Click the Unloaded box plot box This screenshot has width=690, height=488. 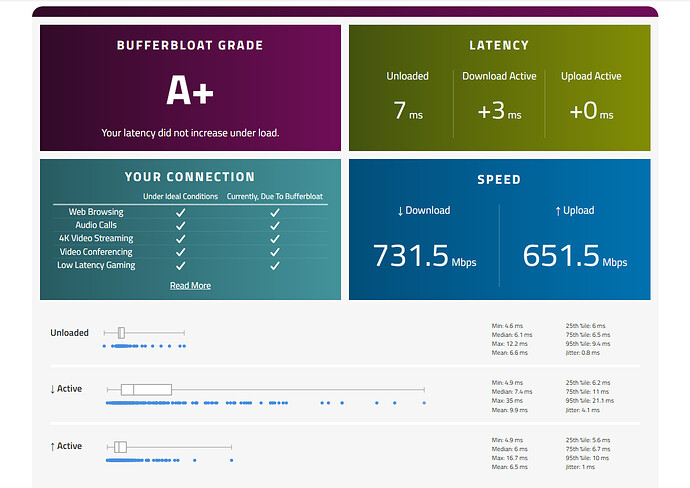click(x=121, y=332)
